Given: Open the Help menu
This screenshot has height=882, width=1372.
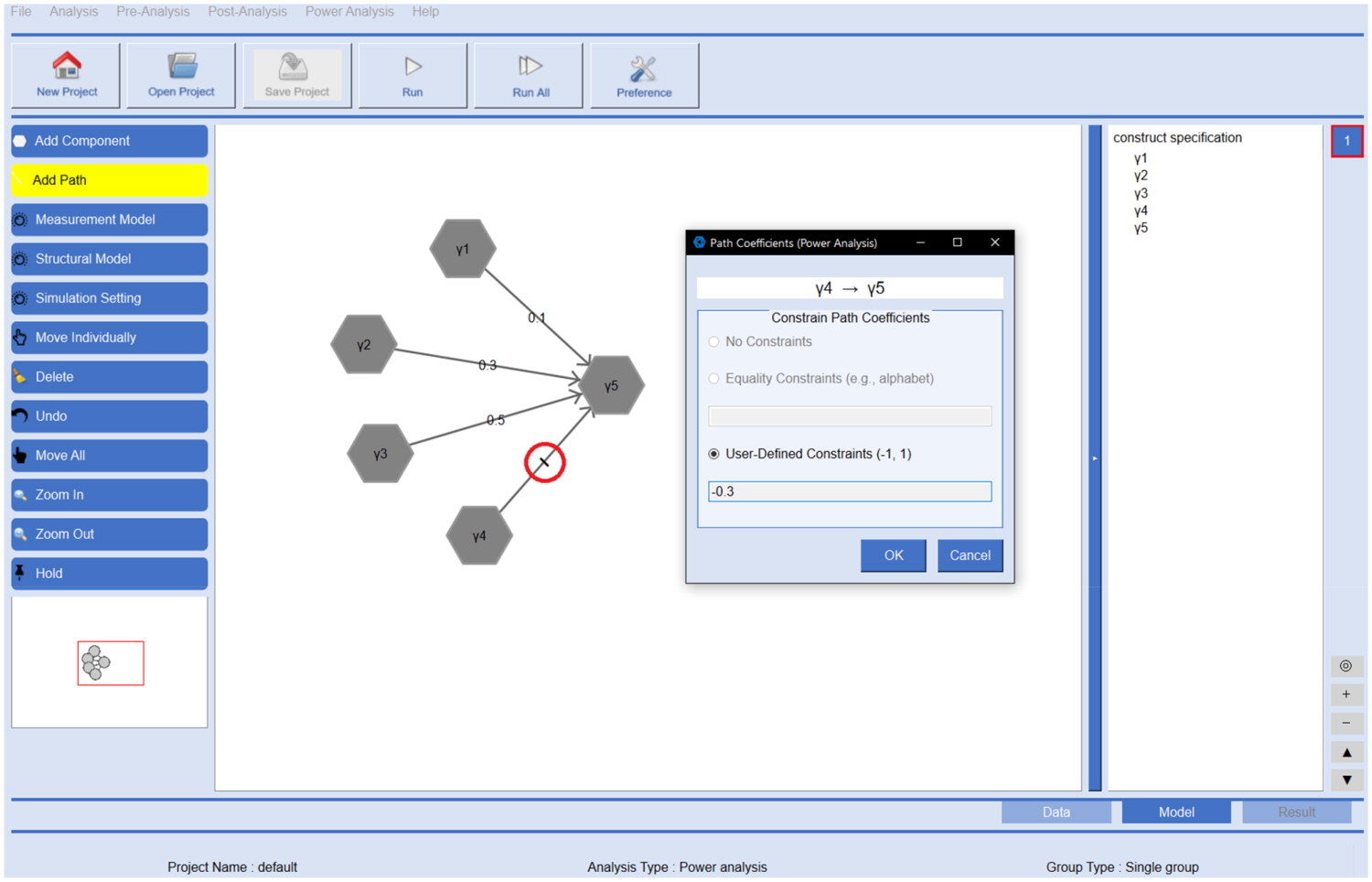Looking at the screenshot, I should [425, 11].
